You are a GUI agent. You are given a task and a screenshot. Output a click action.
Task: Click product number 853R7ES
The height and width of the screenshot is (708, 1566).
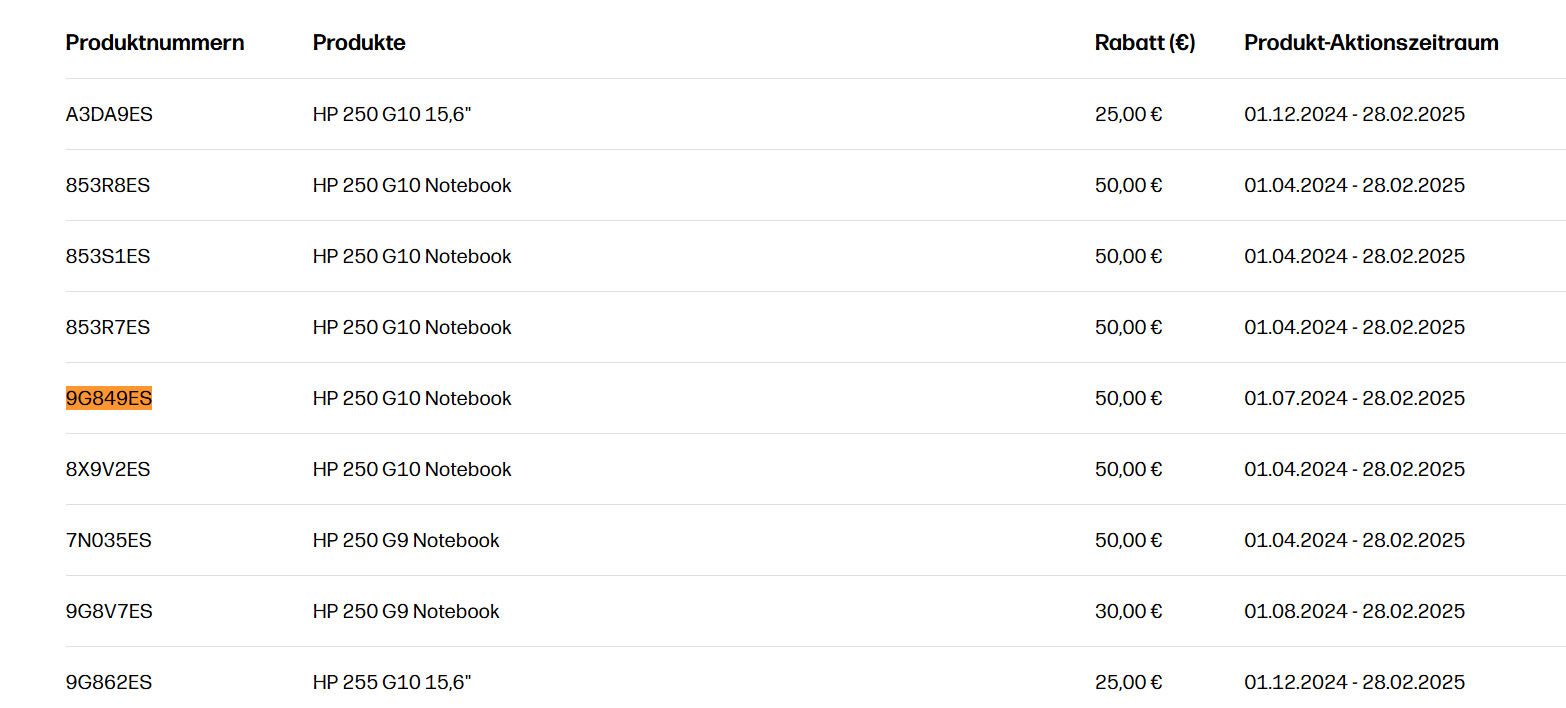(108, 328)
